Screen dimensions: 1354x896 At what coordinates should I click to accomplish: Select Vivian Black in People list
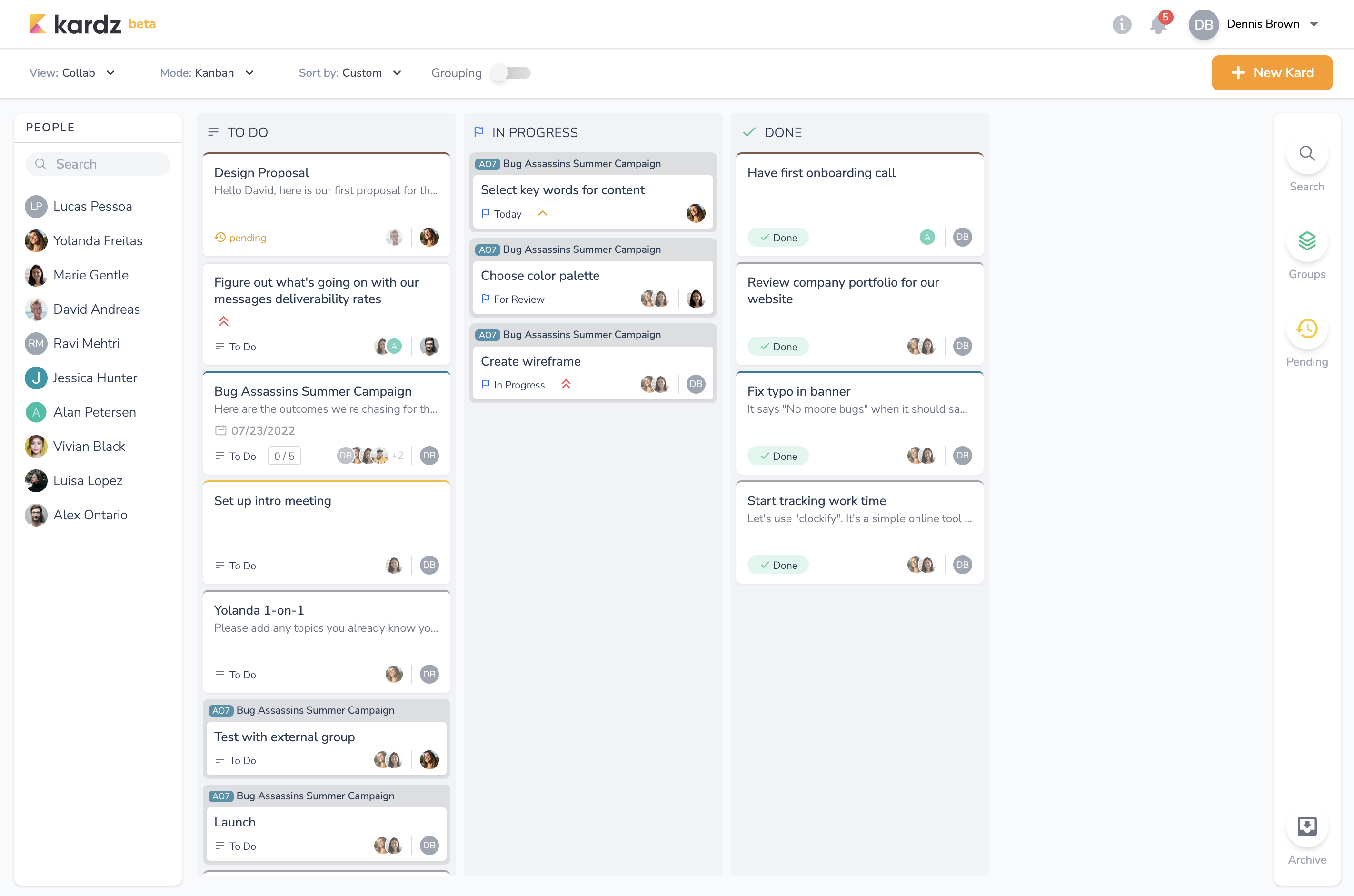click(75, 446)
